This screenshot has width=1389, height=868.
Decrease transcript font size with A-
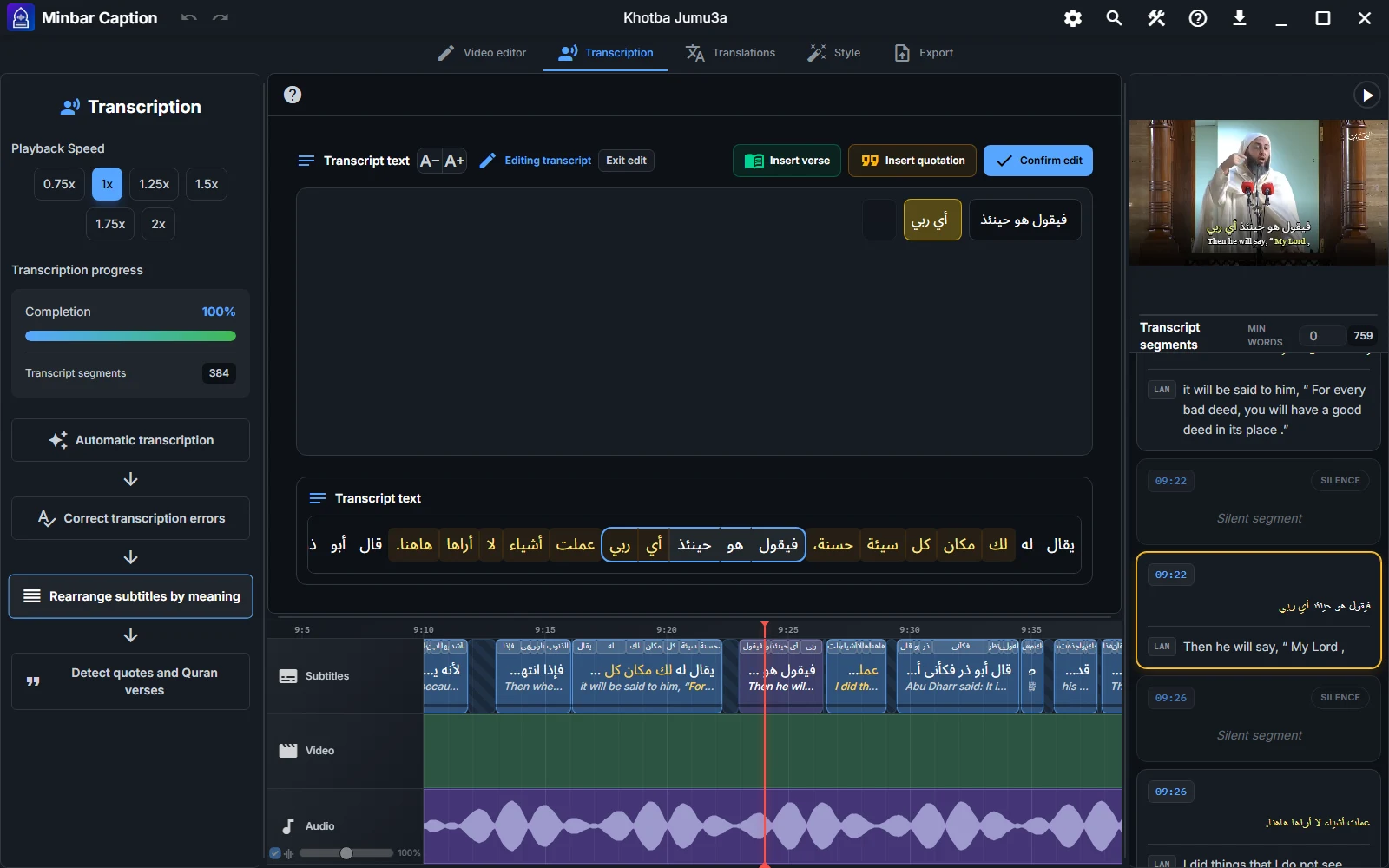coord(430,161)
